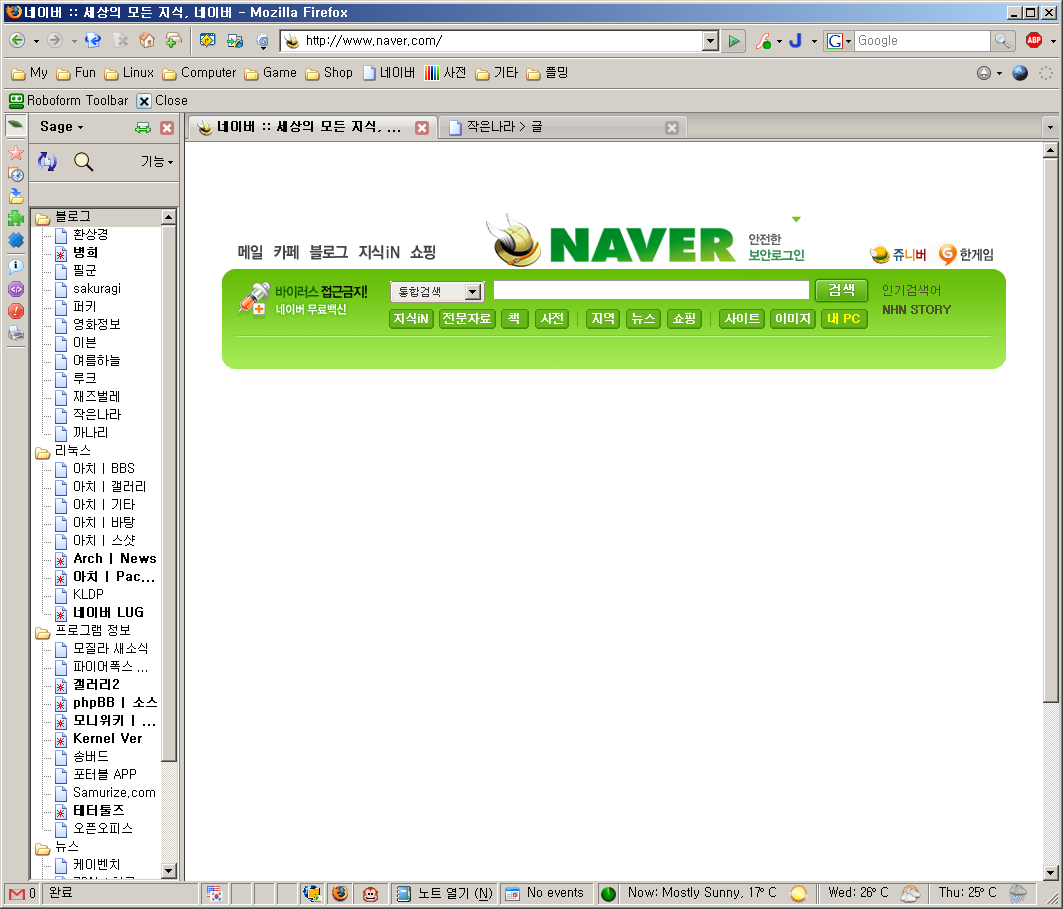The height and width of the screenshot is (909, 1063).
Task: Refresh Sage feeds with blue arrows icon
Action: point(47,161)
